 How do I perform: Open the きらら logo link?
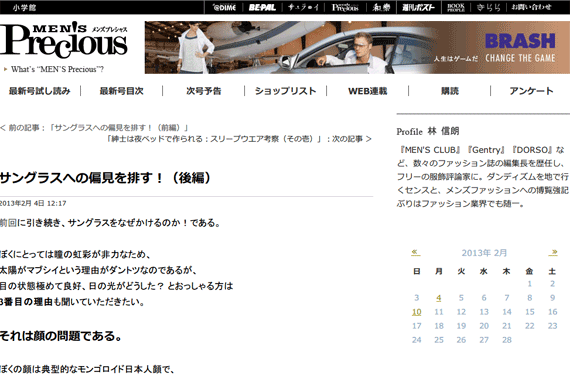coord(489,7)
